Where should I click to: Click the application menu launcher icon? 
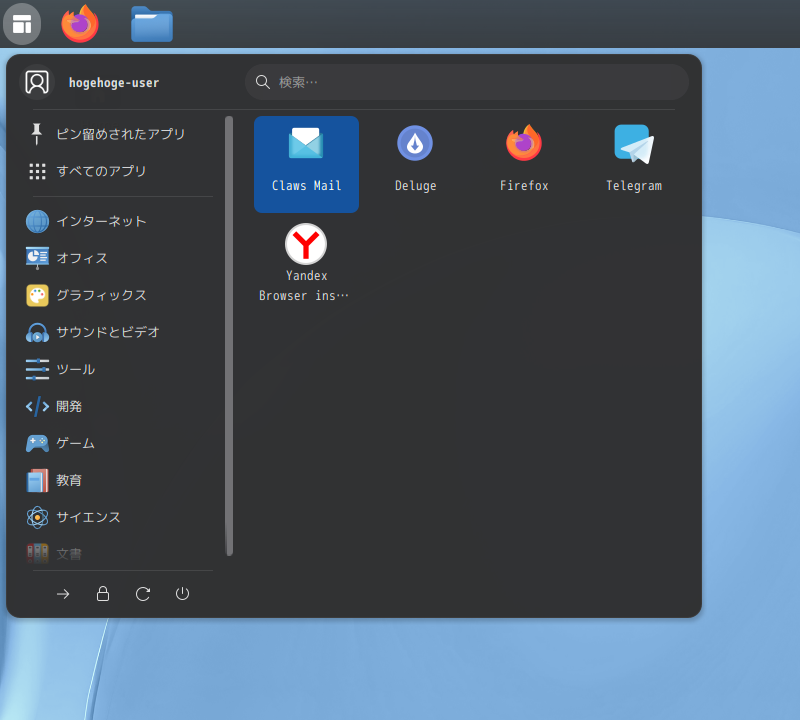click(21, 23)
